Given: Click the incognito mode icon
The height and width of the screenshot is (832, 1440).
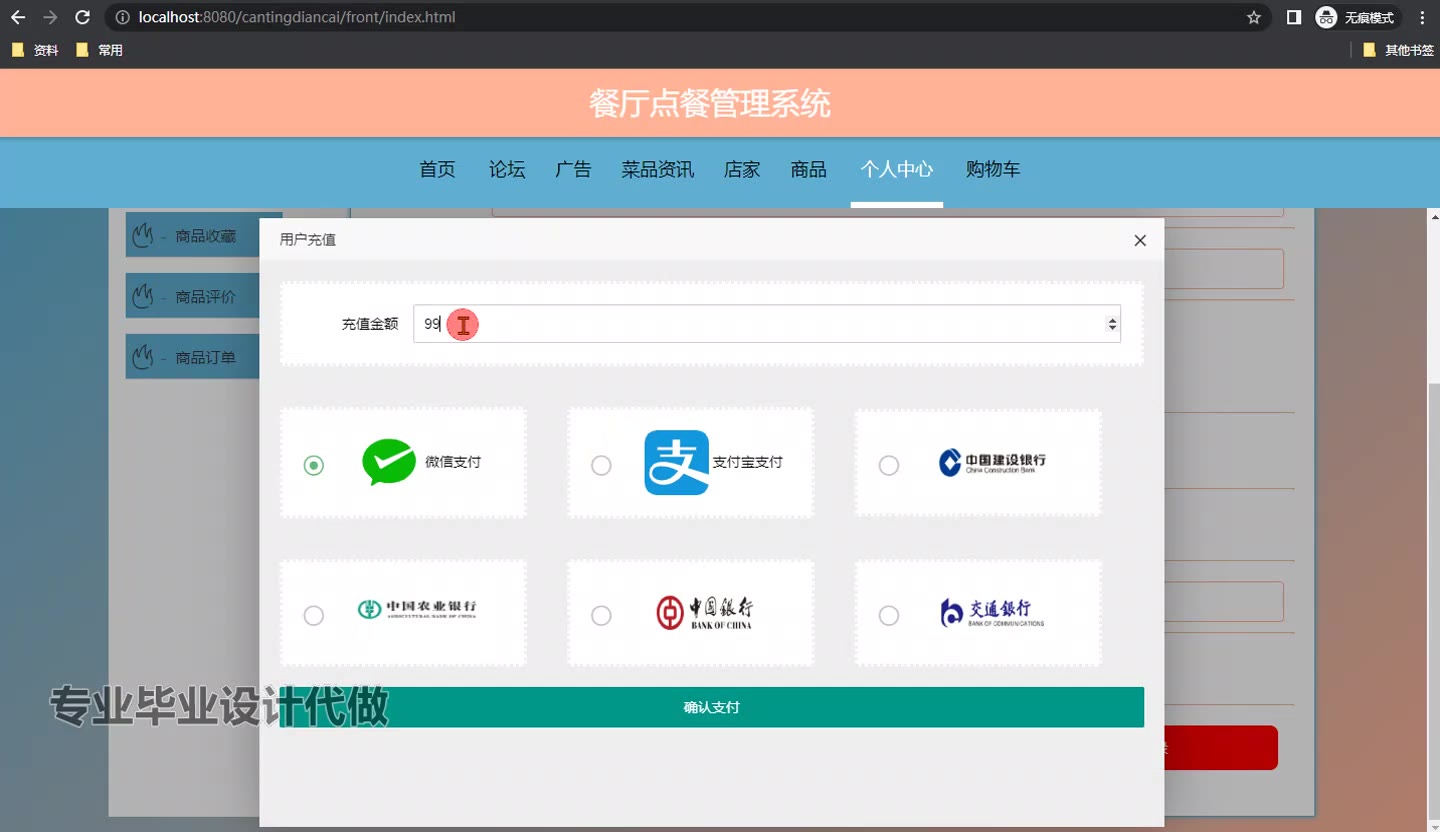Looking at the screenshot, I should click(x=1326, y=17).
